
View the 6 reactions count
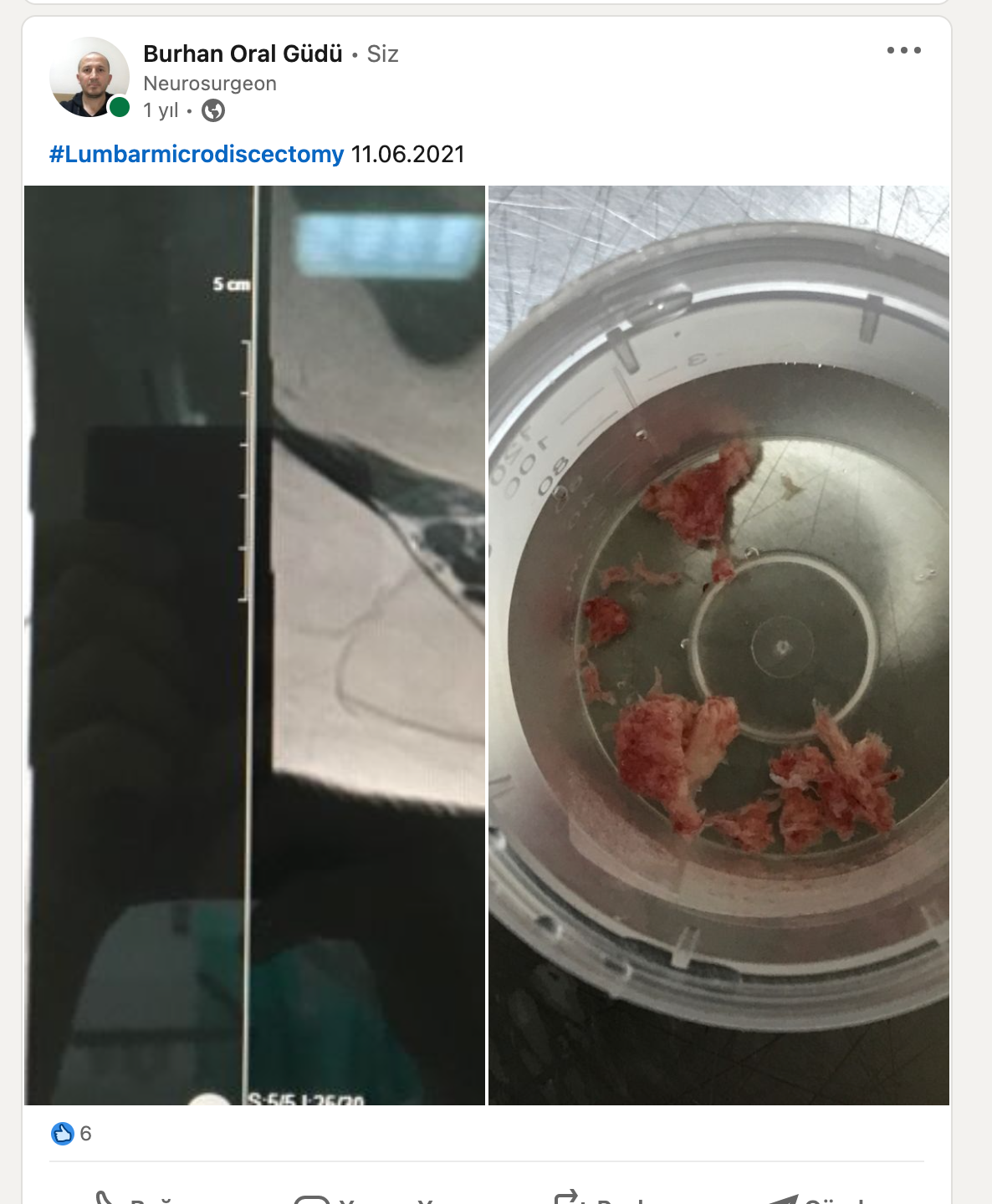click(x=85, y=1134)
